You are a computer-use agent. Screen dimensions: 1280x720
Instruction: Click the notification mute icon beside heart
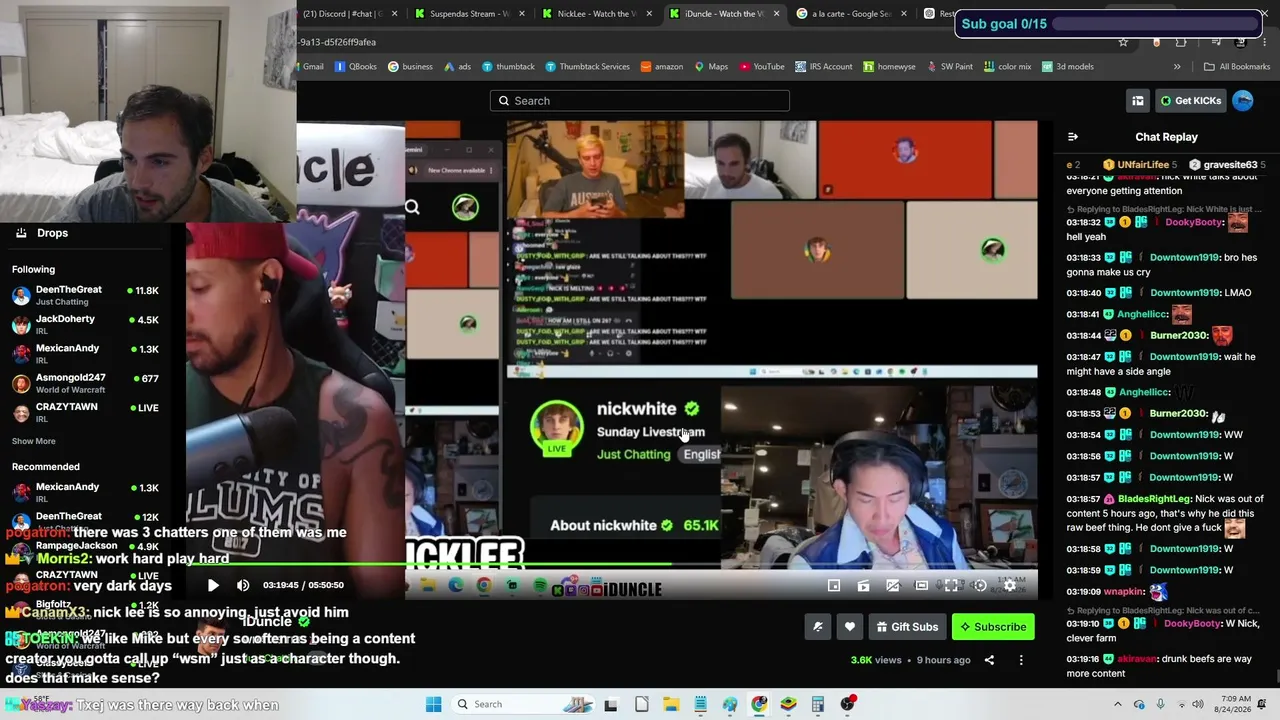click(818, 627)
